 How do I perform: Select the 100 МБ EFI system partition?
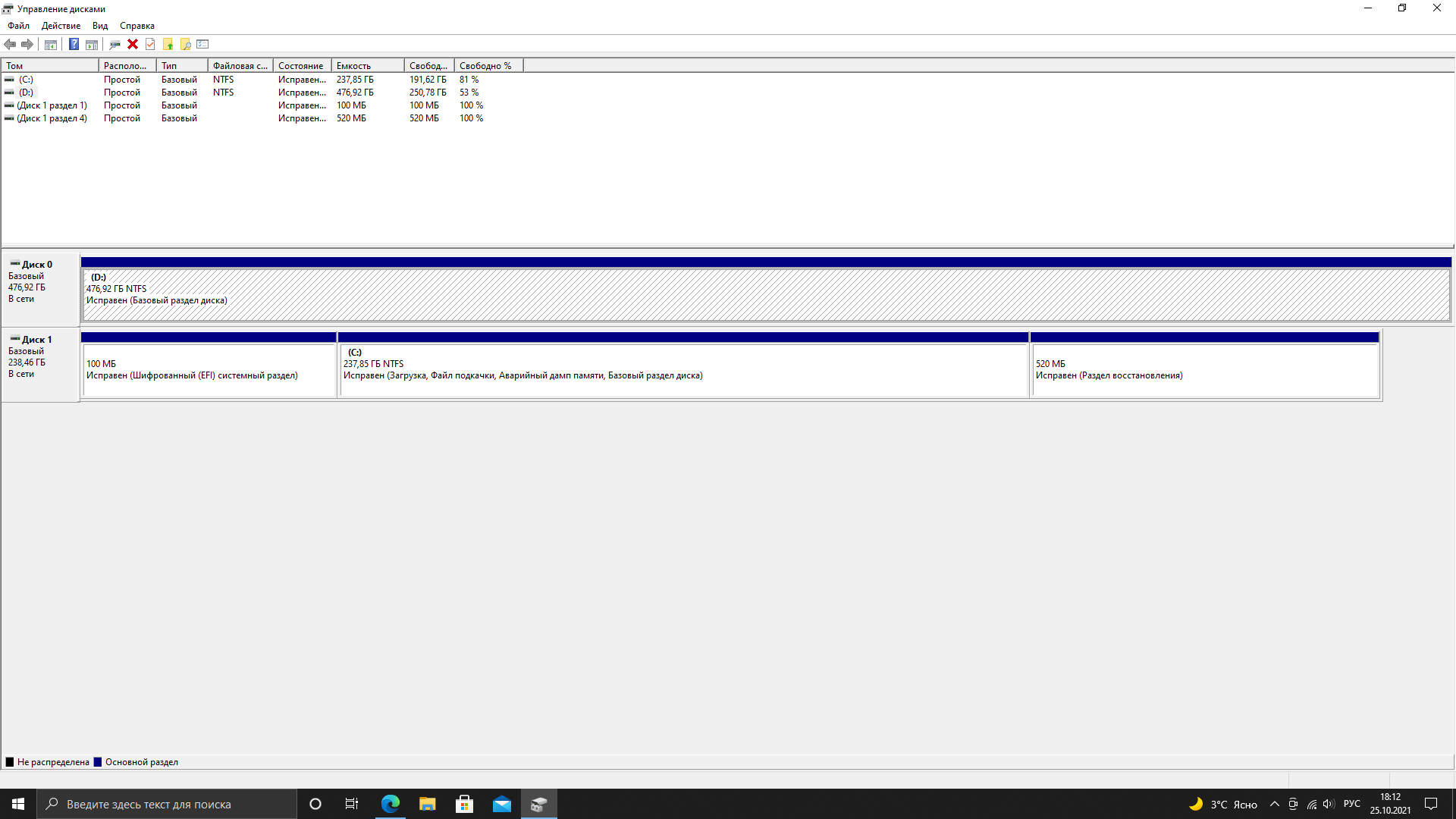(x=209, y=370)
